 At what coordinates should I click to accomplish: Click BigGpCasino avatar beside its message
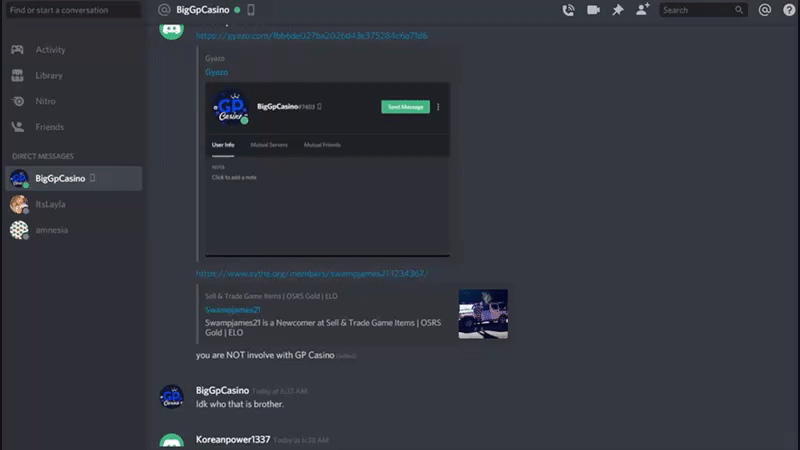(171, 397)
